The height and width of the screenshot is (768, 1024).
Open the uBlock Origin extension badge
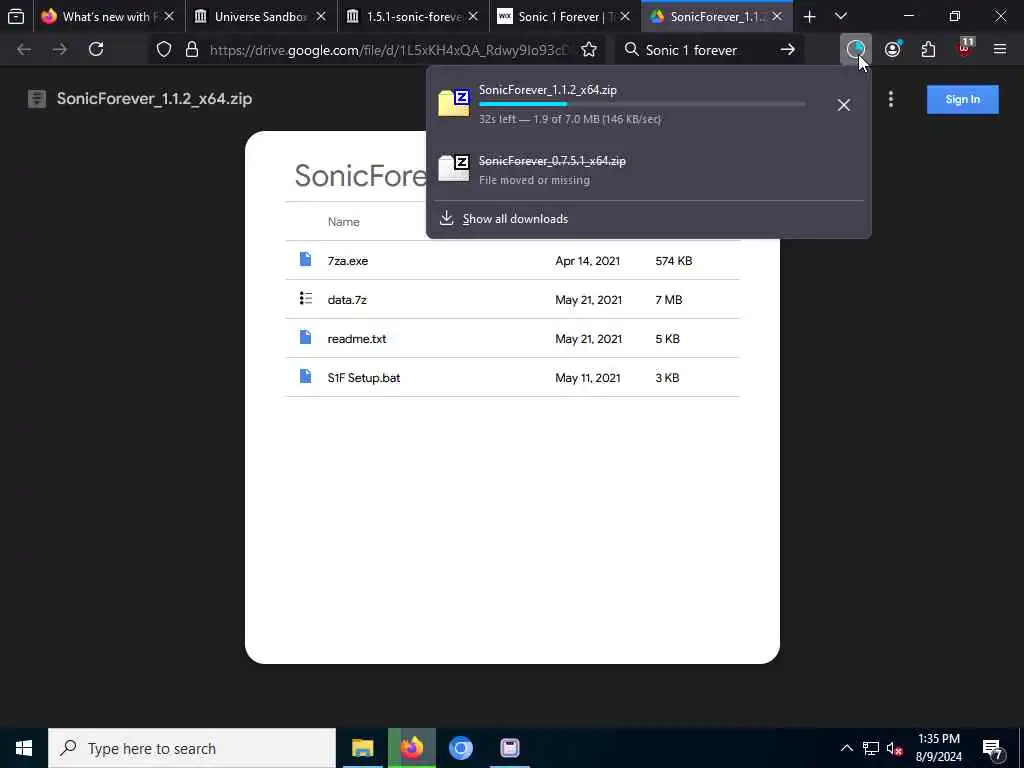(965, 48)
